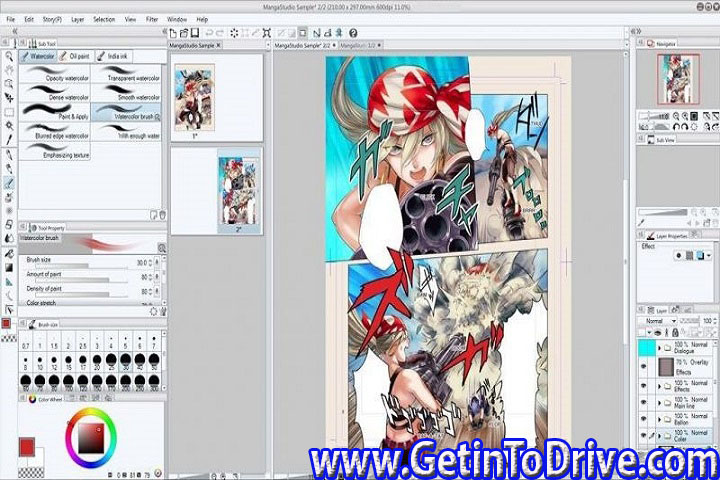
Task: Choose the Paint & Apply brush
Action: (55, 113)
